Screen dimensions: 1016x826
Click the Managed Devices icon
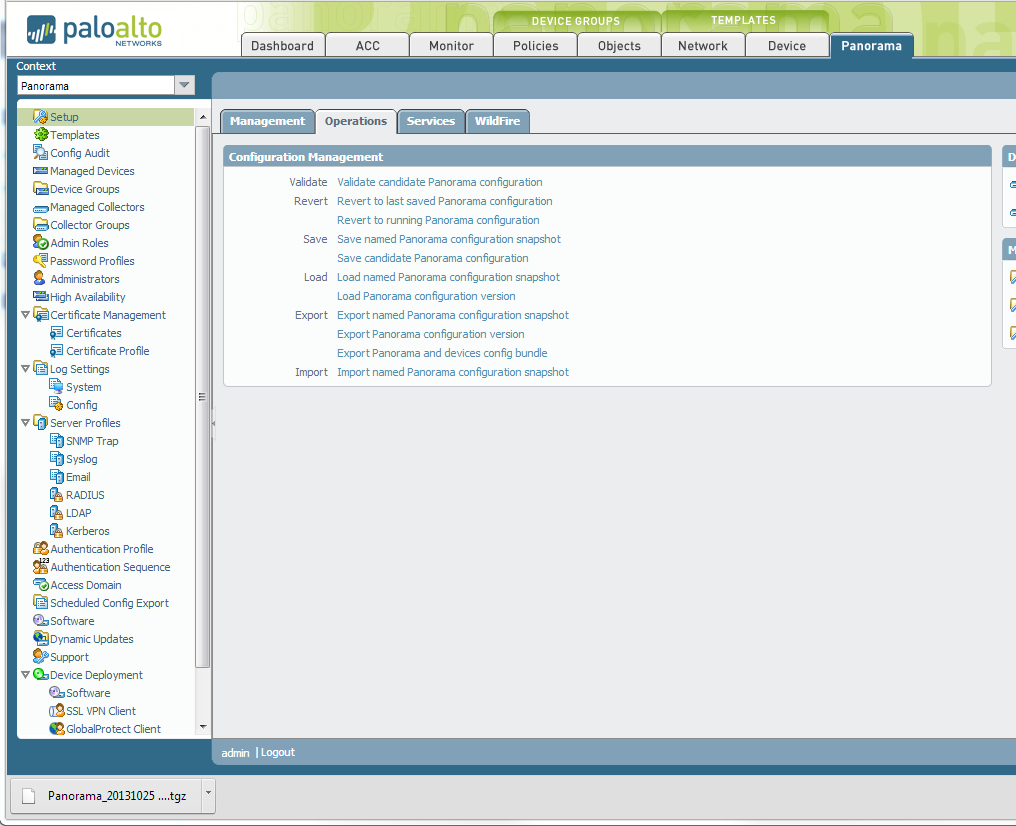(x=40, y=171)
